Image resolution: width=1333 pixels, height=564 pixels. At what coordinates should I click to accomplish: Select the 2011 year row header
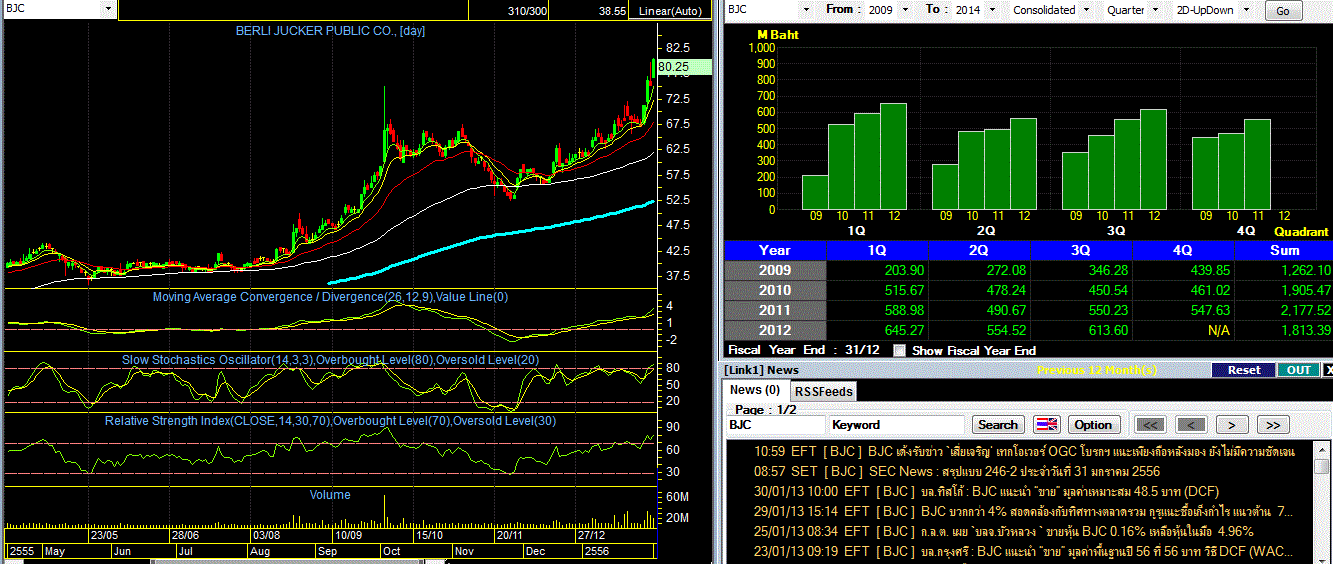[x=775, y=310]
